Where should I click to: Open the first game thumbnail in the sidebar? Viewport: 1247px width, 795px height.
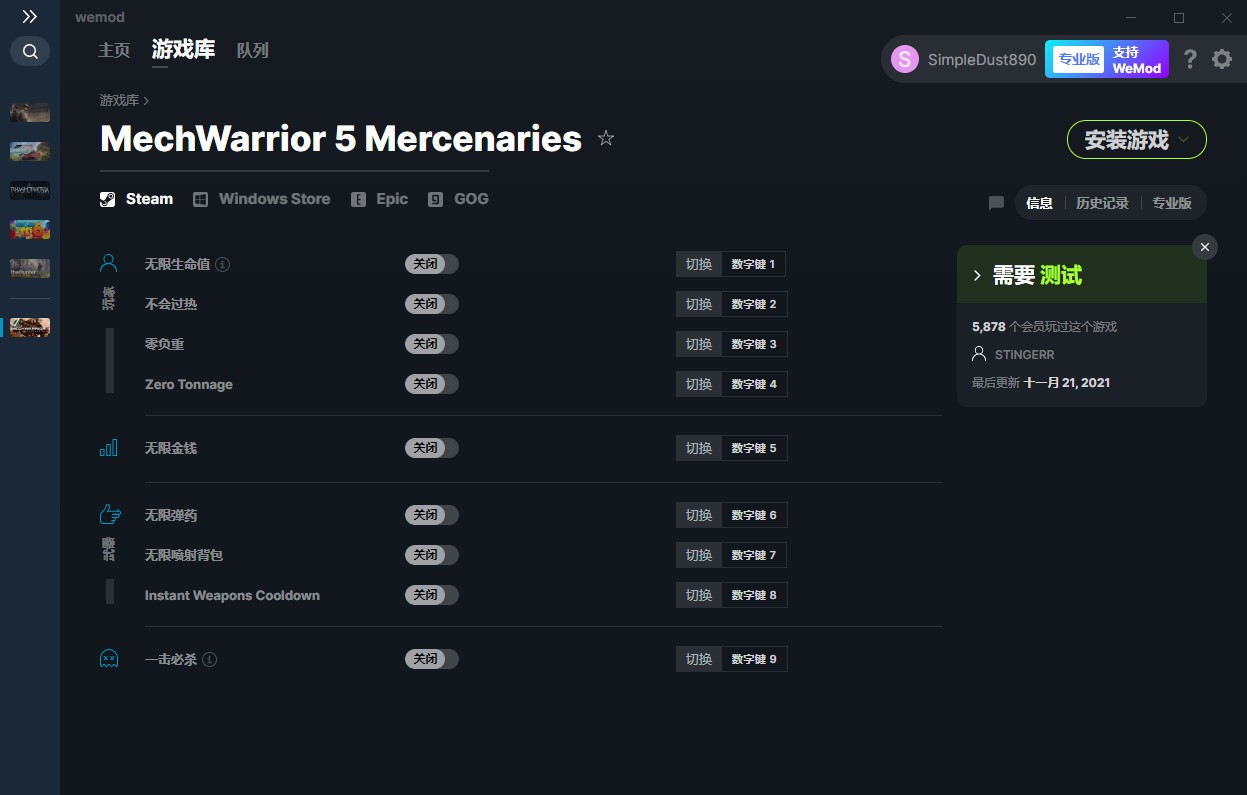coord(30,112)
